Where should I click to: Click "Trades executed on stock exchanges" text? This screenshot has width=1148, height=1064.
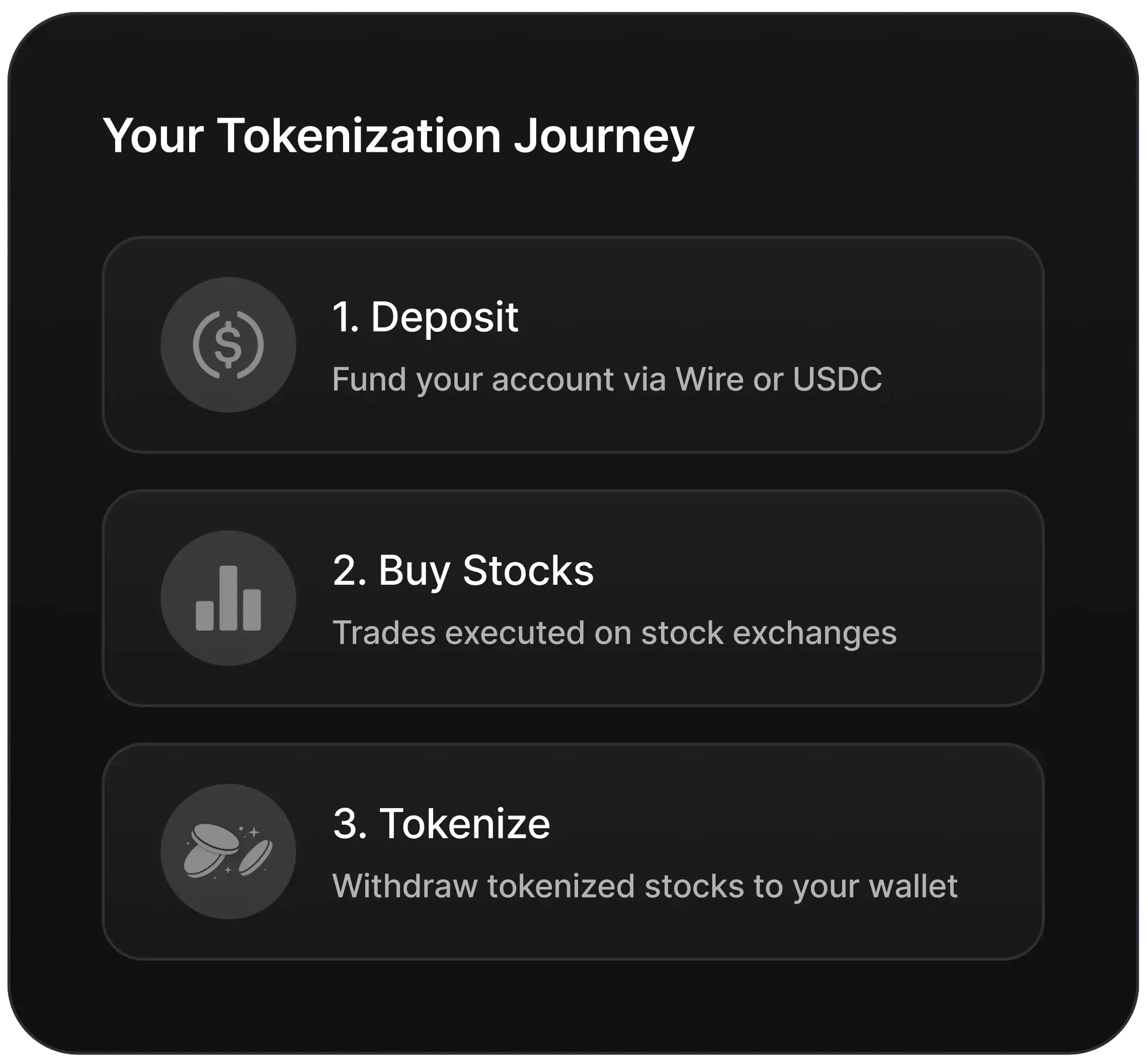click(x=615, y=632)
